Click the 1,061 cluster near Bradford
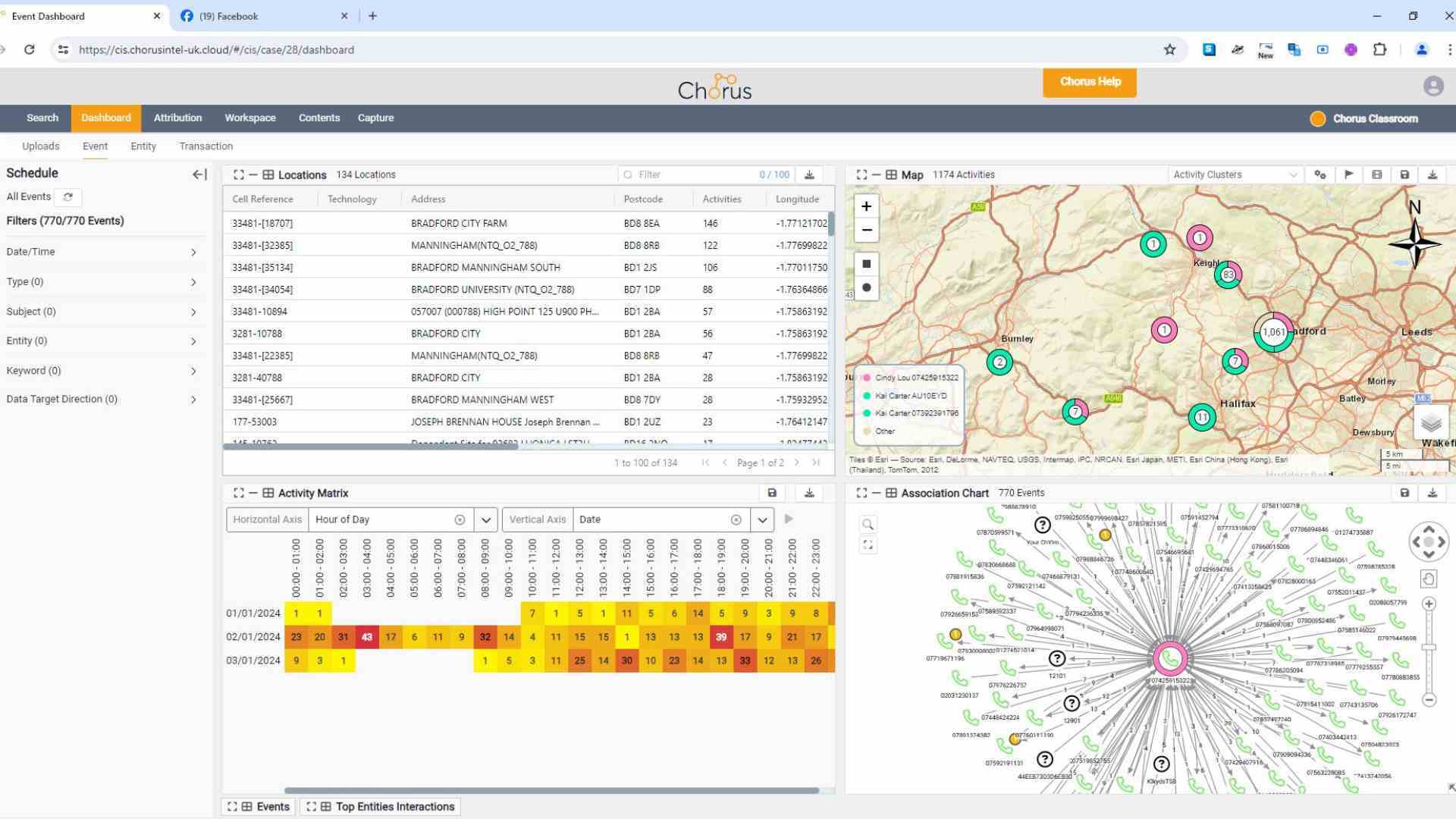Viewport: 1456px width, 819px height. click(1274, 332)
